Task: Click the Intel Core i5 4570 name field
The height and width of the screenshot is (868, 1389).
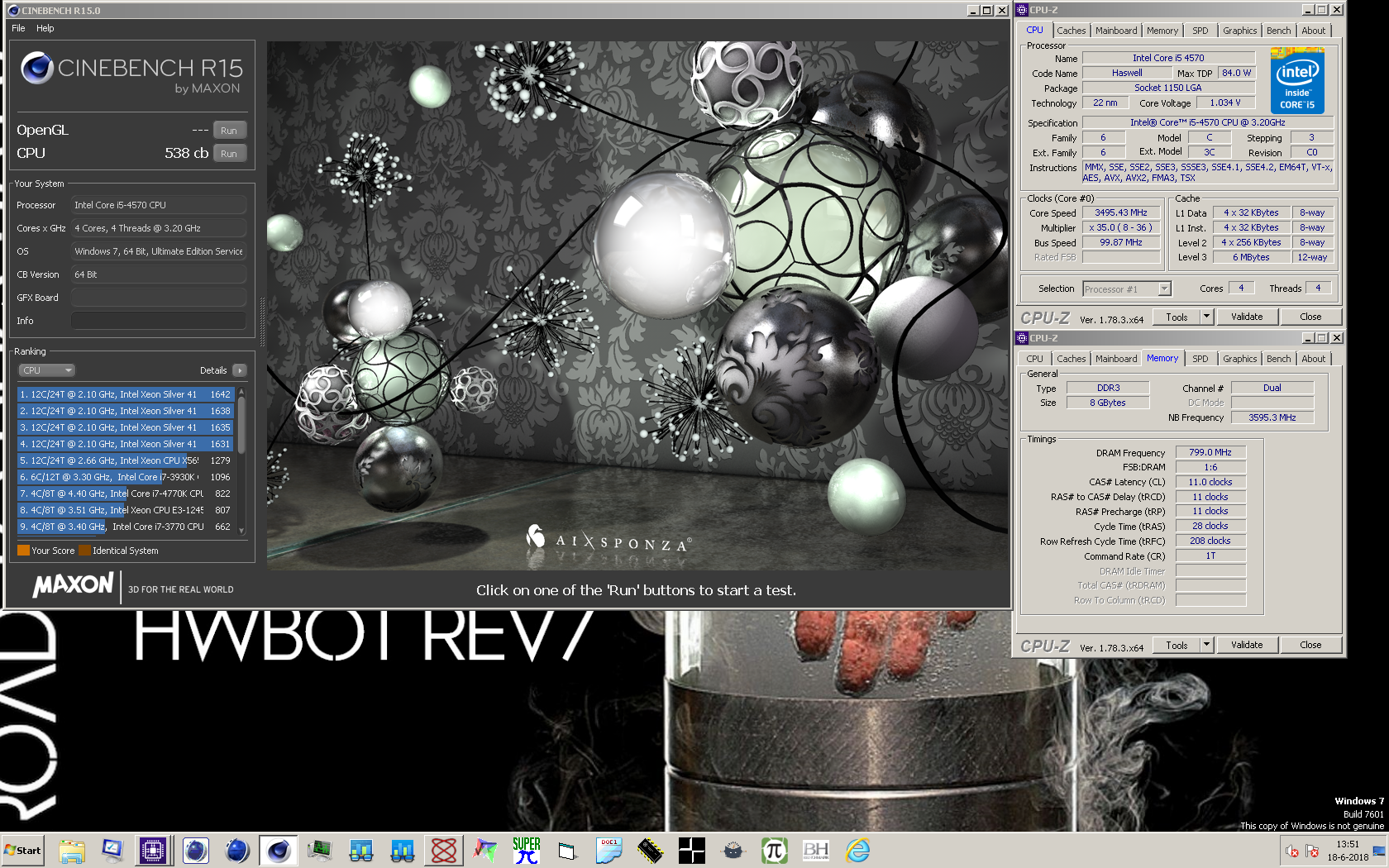Action: (x=1168, y=58)
